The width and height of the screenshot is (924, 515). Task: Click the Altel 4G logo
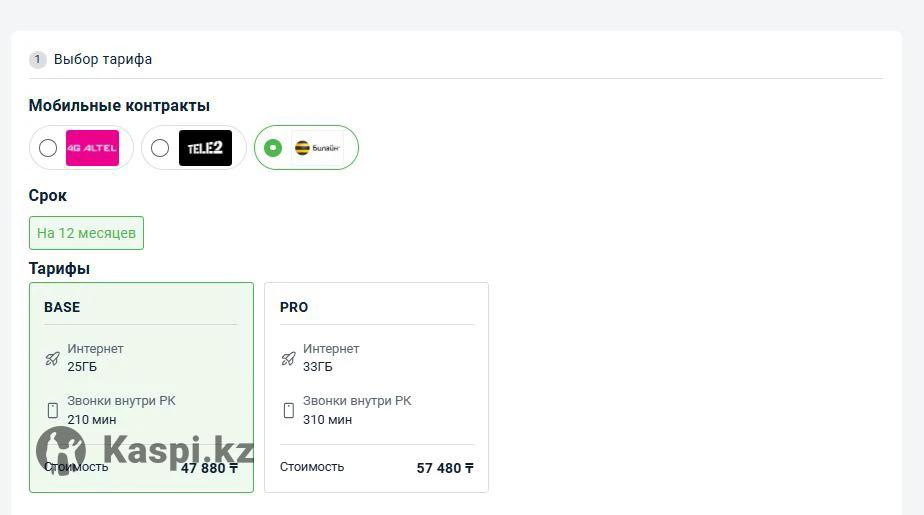[92, 148]
